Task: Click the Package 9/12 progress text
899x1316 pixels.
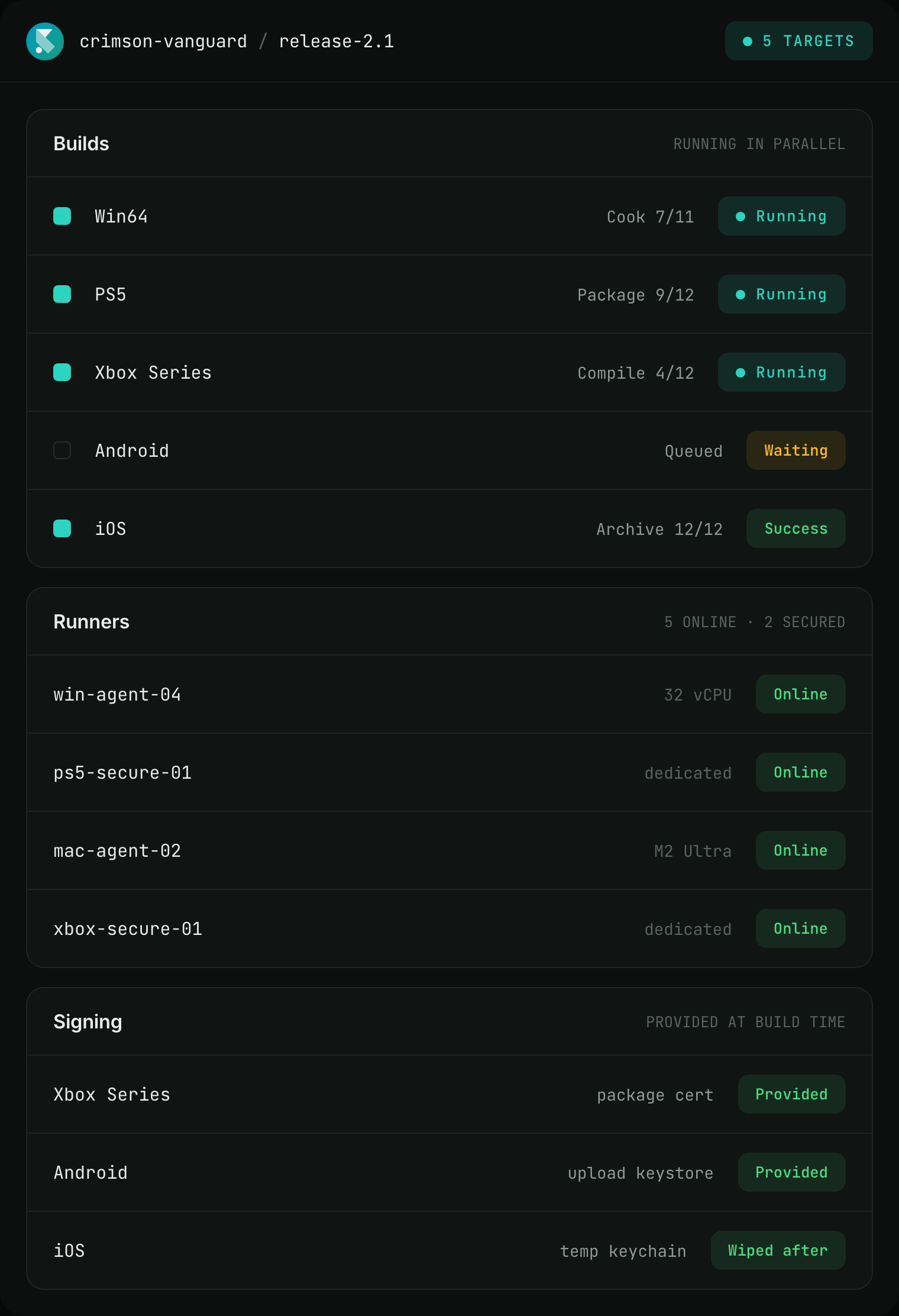Action: pos(635,295)
